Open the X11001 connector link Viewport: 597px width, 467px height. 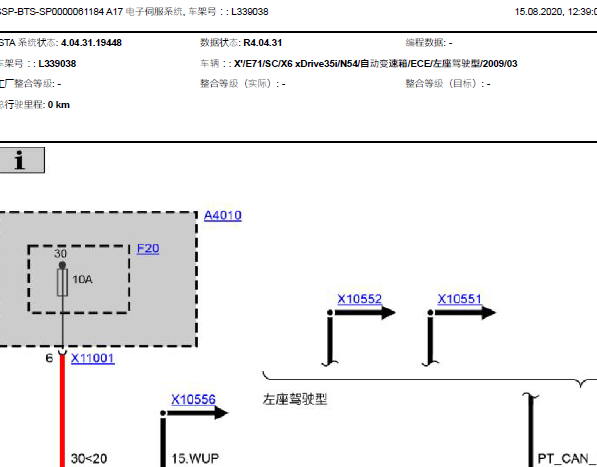pyautogui.click(x=93, y=359)
